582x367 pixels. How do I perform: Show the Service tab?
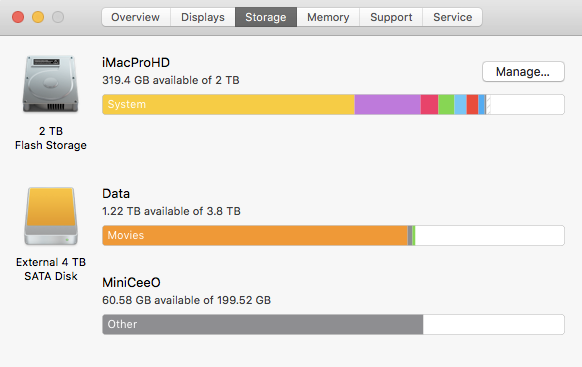[452, 17]
